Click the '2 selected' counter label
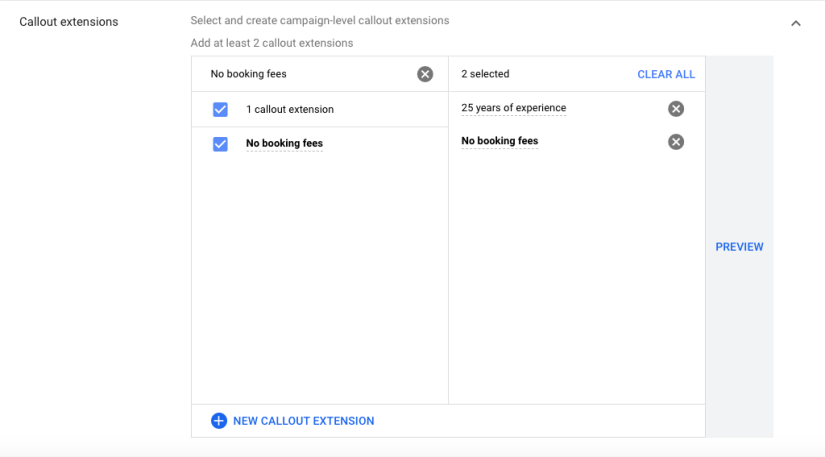 [x=485, y=74]
